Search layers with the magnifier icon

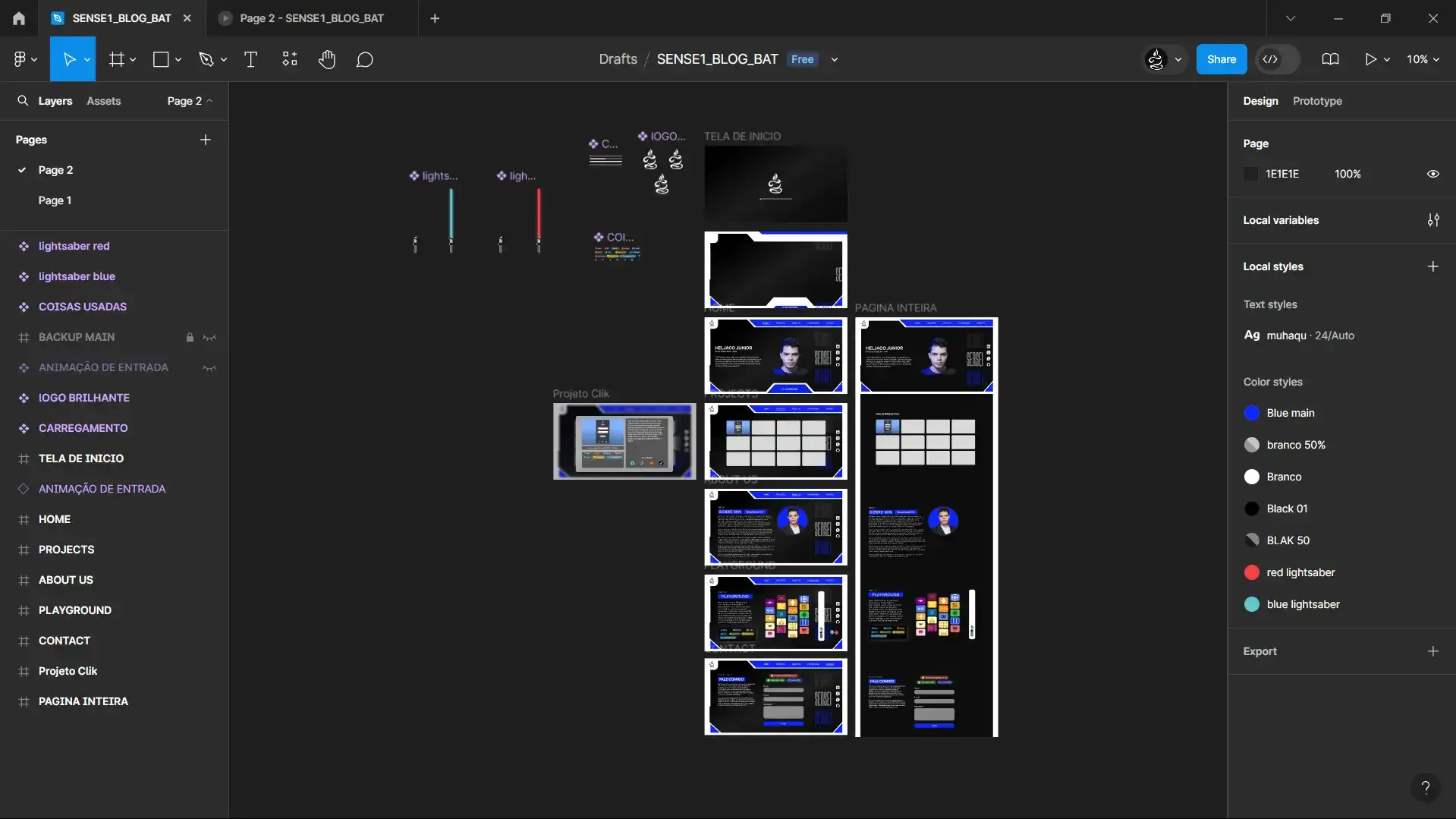23,100
